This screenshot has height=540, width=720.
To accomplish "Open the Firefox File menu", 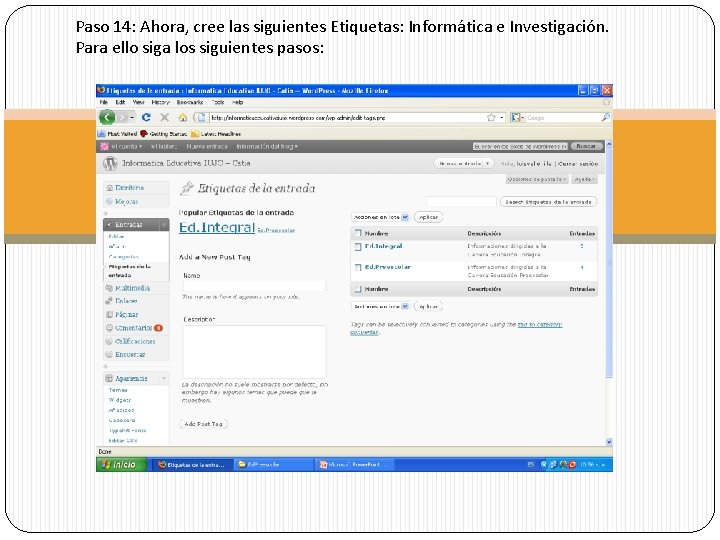I will click(x=104, y=102).
